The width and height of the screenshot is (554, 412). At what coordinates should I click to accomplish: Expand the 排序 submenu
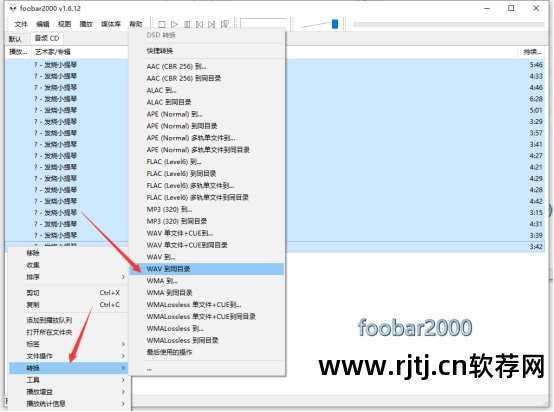68,277
